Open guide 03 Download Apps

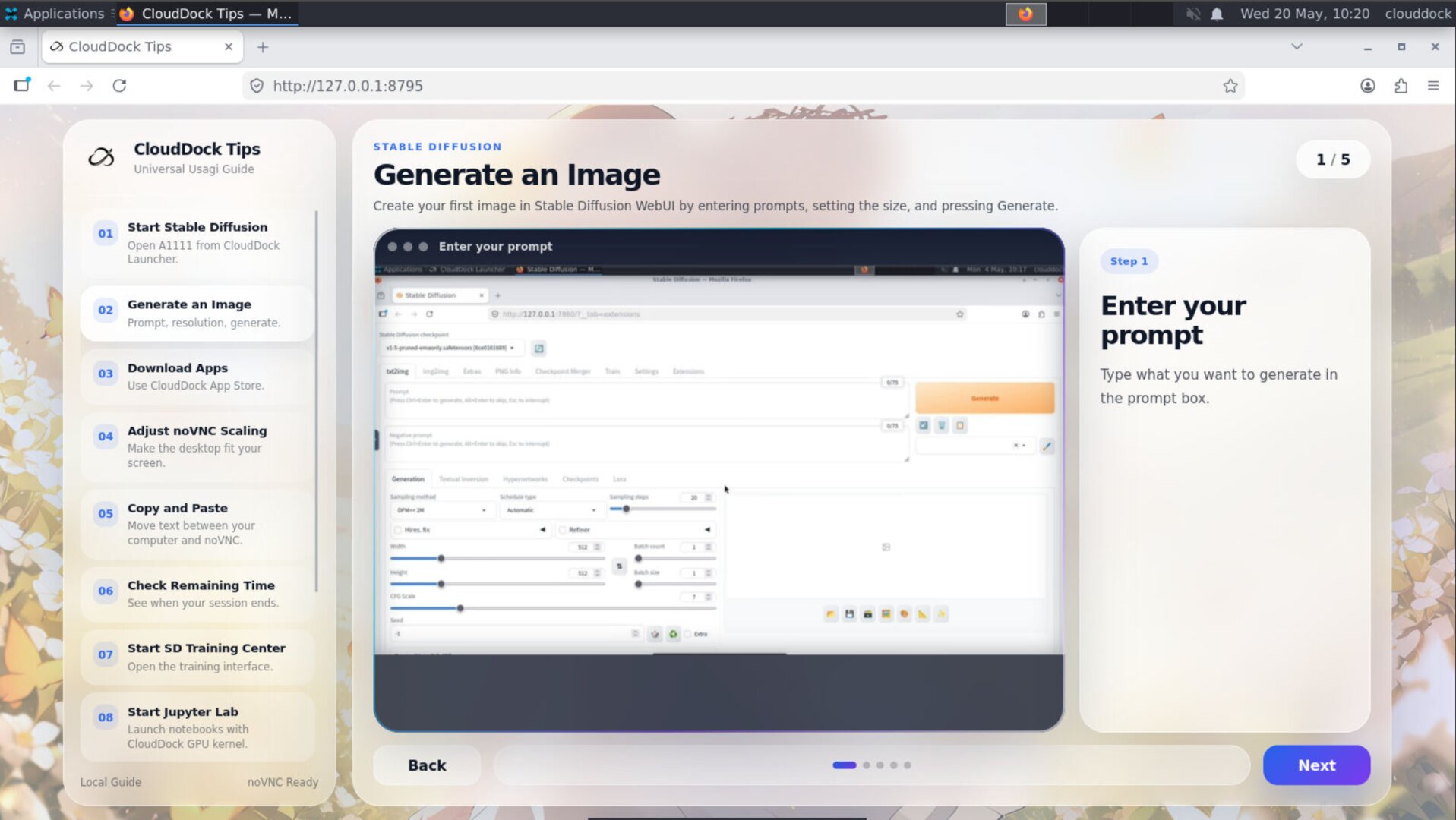197,376
